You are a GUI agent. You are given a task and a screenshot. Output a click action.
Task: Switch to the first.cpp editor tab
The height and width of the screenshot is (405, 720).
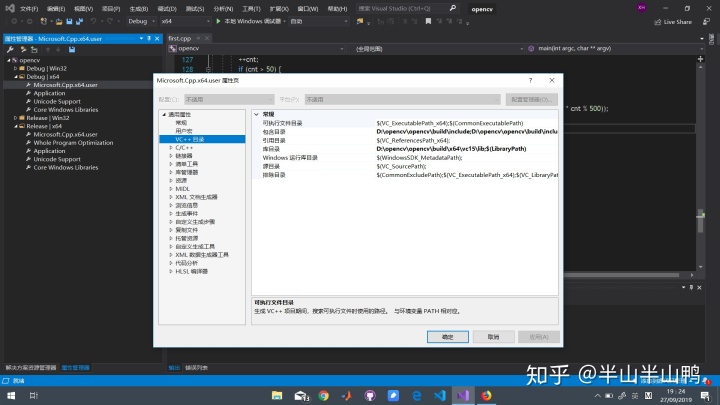(x=180, y=39)
